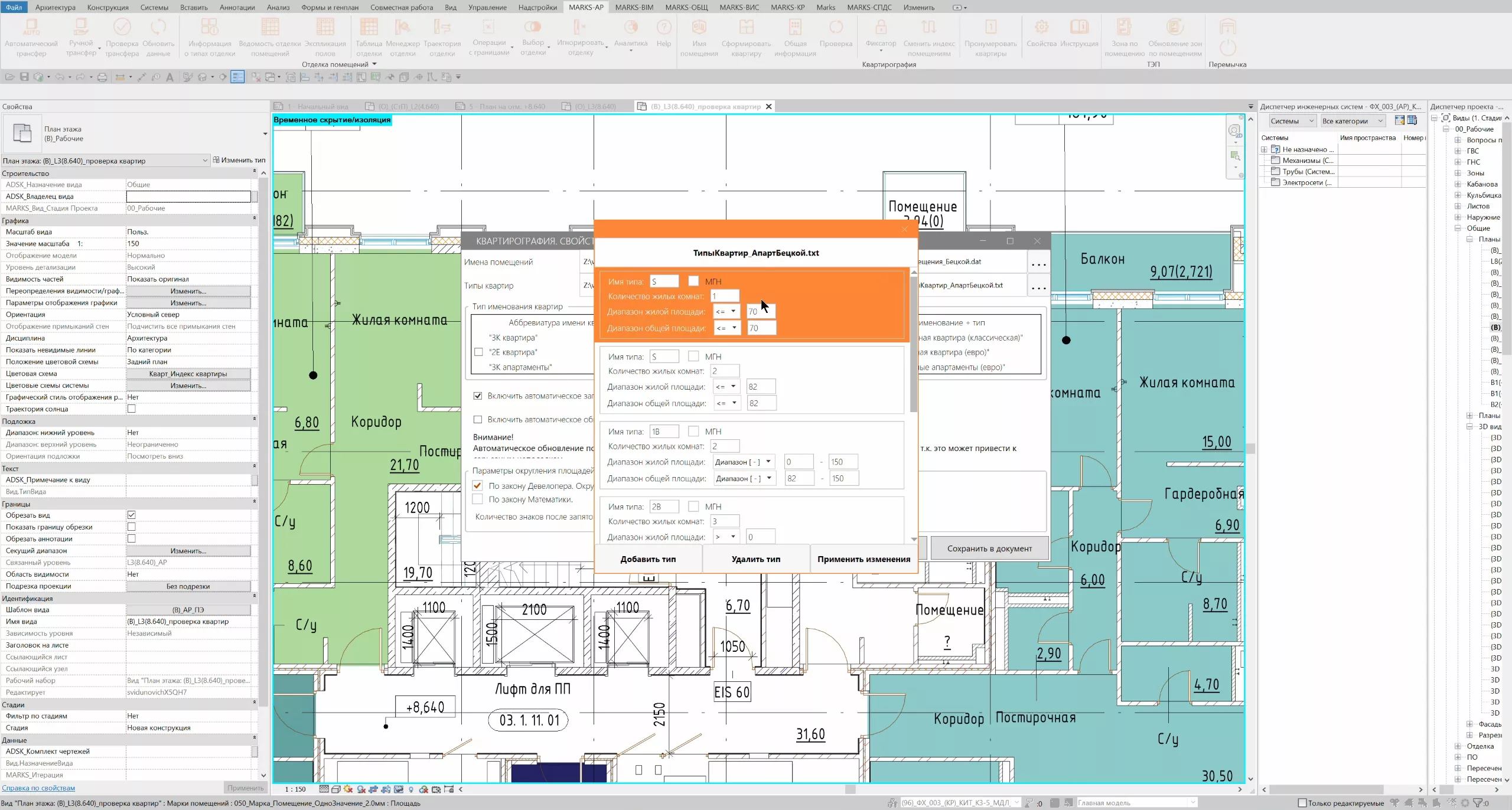Click the Print icon in quick toolbar
Screen dimensions: 1512x810
click(x=102, y=77)
